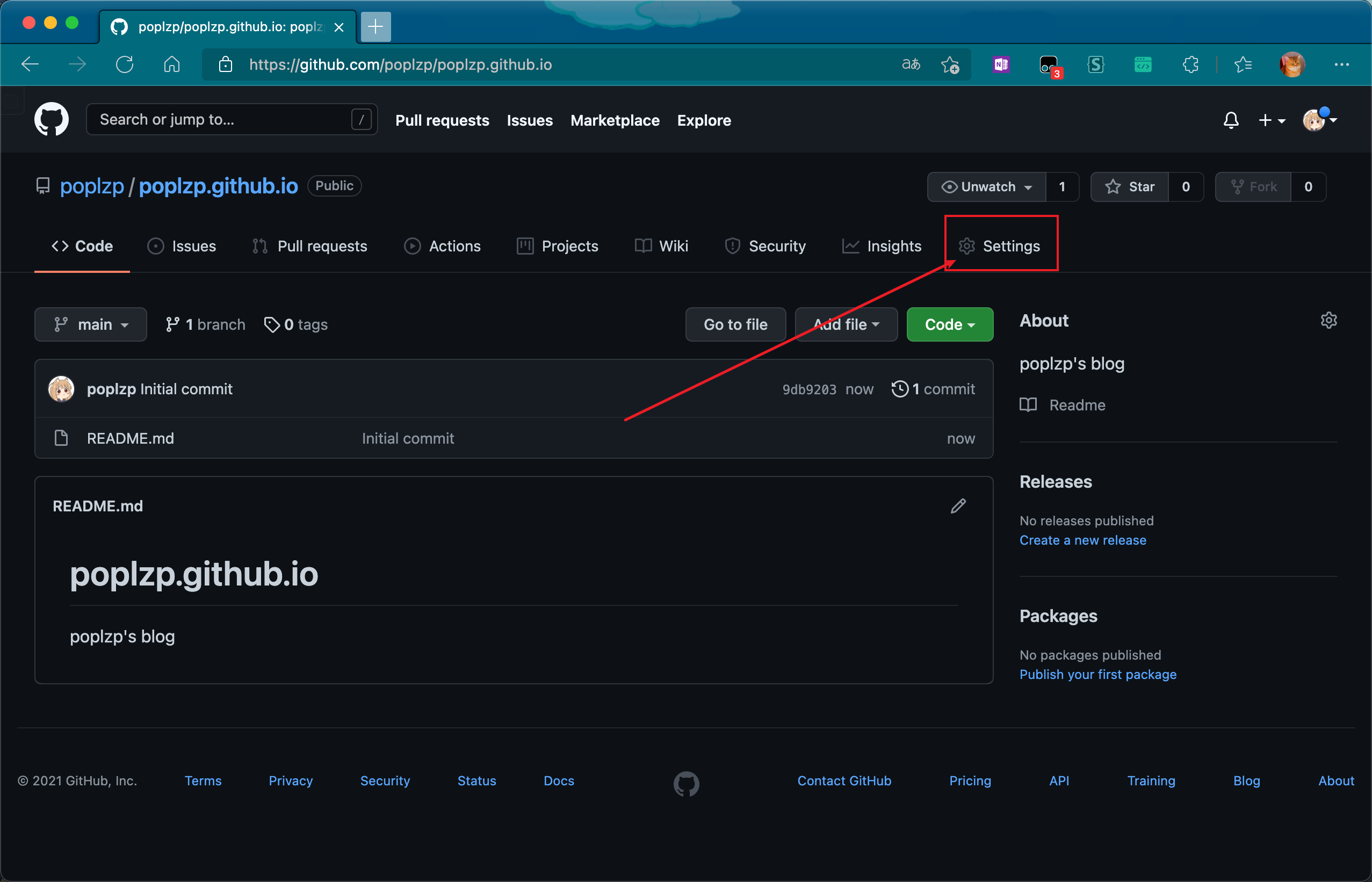Viewport: 1372px width, 882px height.
Task: Click the GitHub Octocat logo in the header
Action: pyautogui.click(x=52, y=120)
